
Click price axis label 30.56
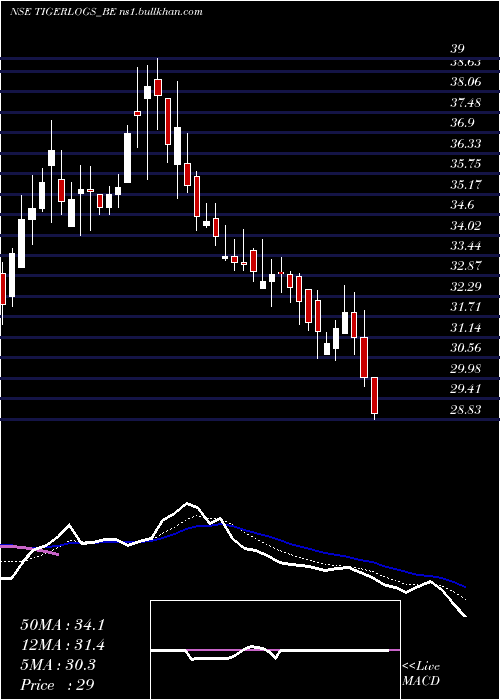[x=465, y=348]
